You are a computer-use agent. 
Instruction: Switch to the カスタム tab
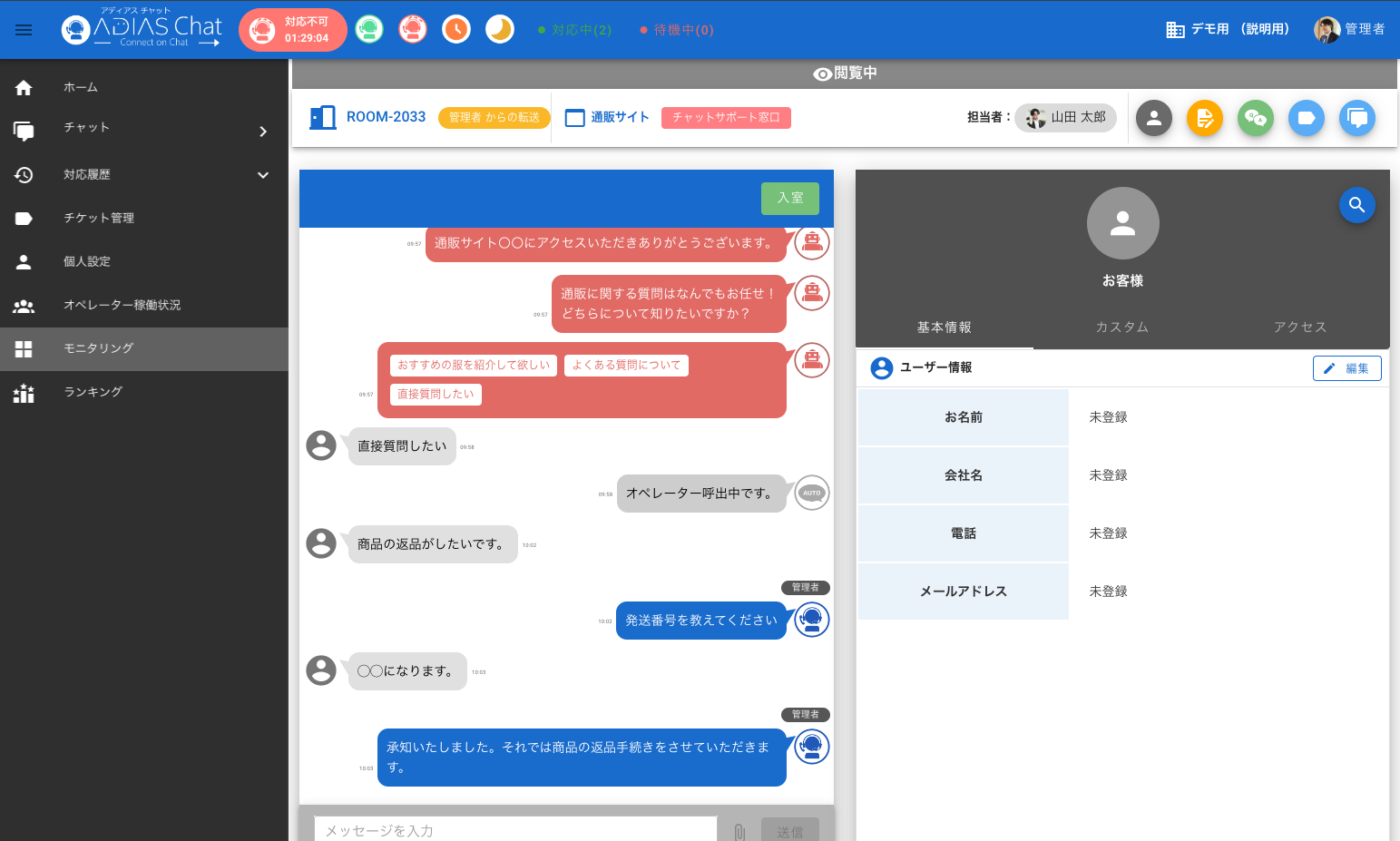[x=1121, y=328]
